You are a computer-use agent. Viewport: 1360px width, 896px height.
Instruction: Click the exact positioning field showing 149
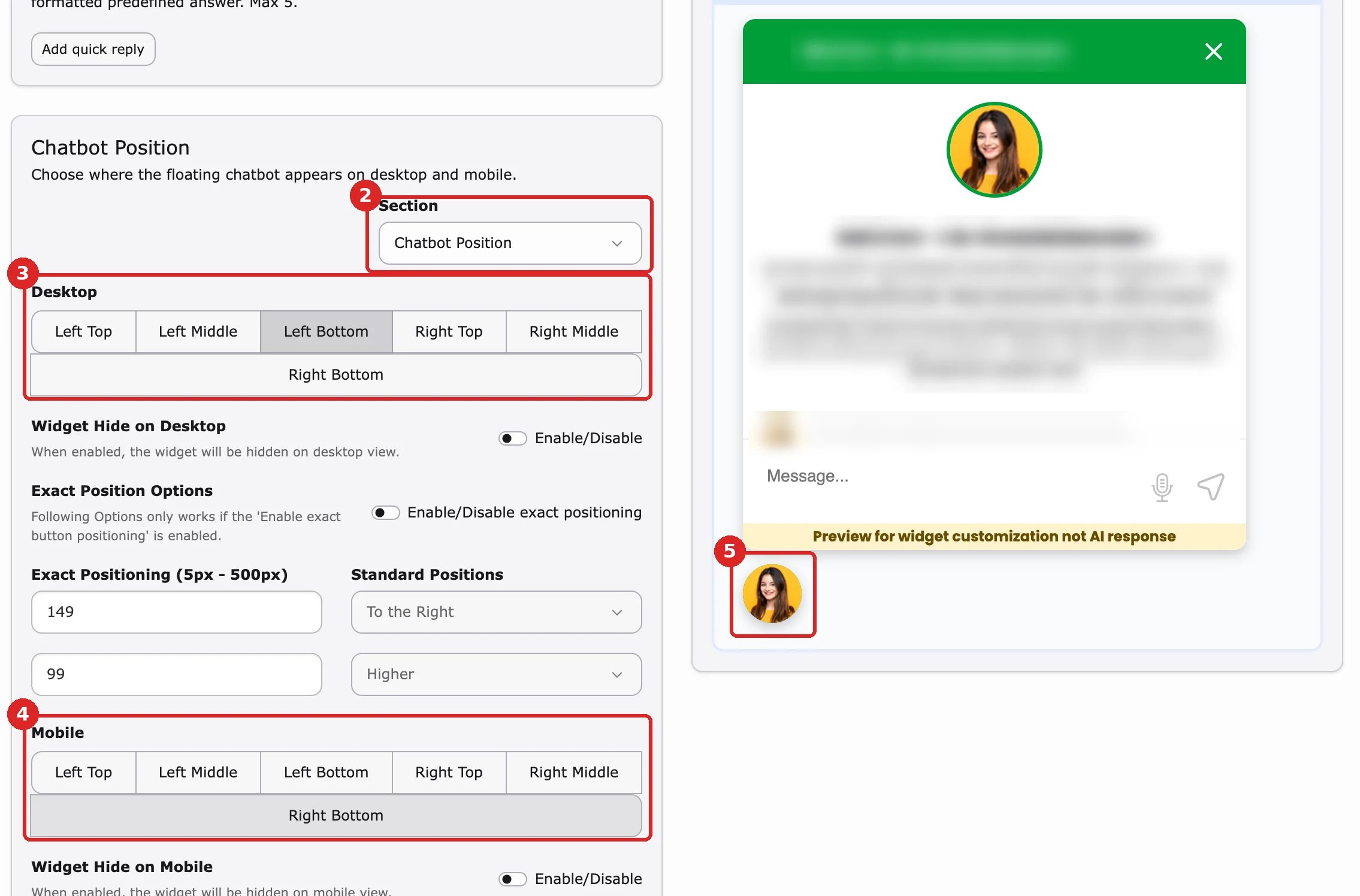coord(176,612)
